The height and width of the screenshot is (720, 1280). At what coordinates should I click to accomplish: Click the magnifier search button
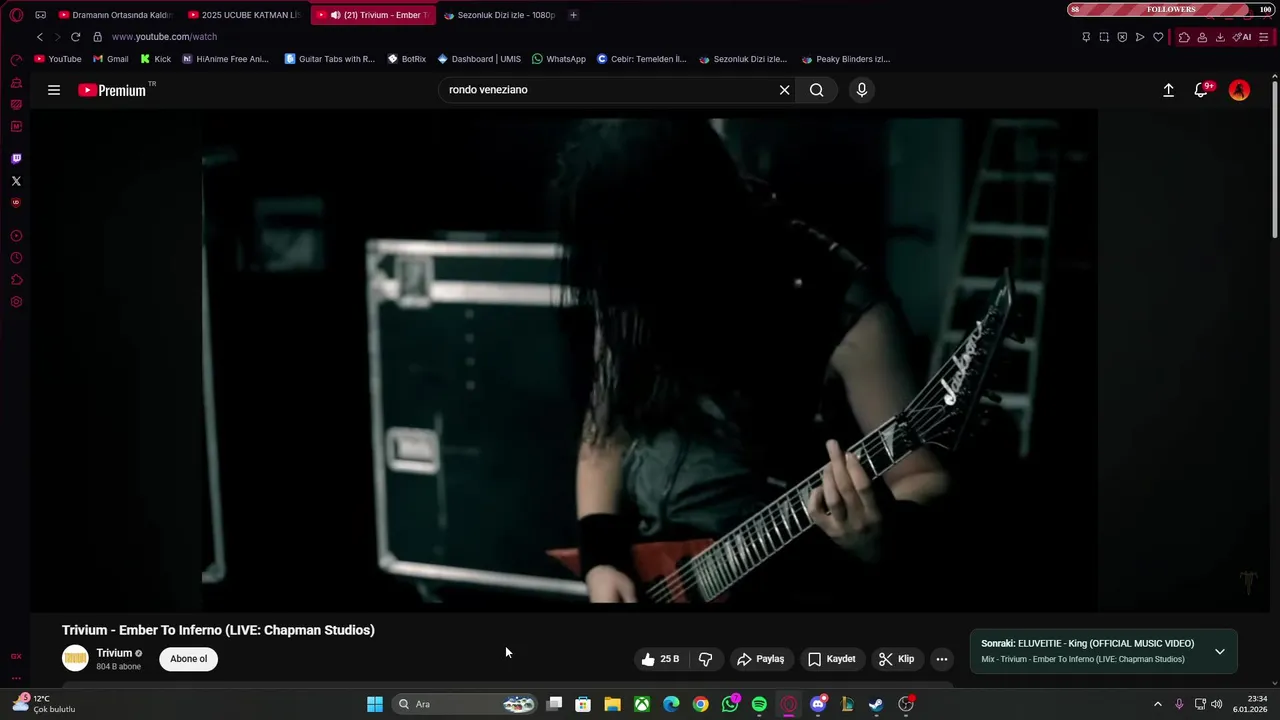click(817, 90)
